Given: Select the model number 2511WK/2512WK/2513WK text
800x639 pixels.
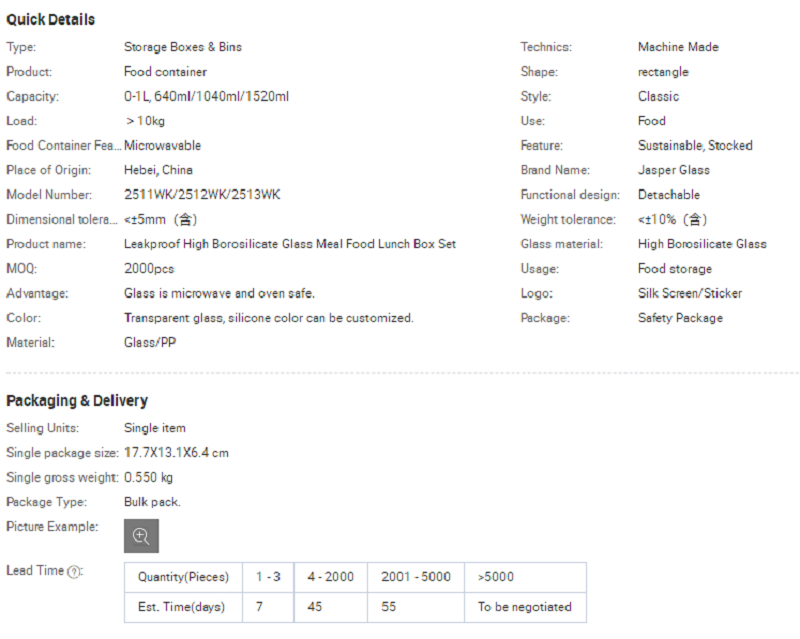Looking at the screenshot, I should (x=202, y=195).
